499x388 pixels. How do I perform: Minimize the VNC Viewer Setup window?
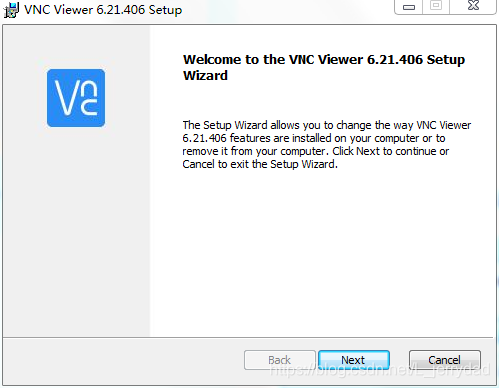(409, 7)
